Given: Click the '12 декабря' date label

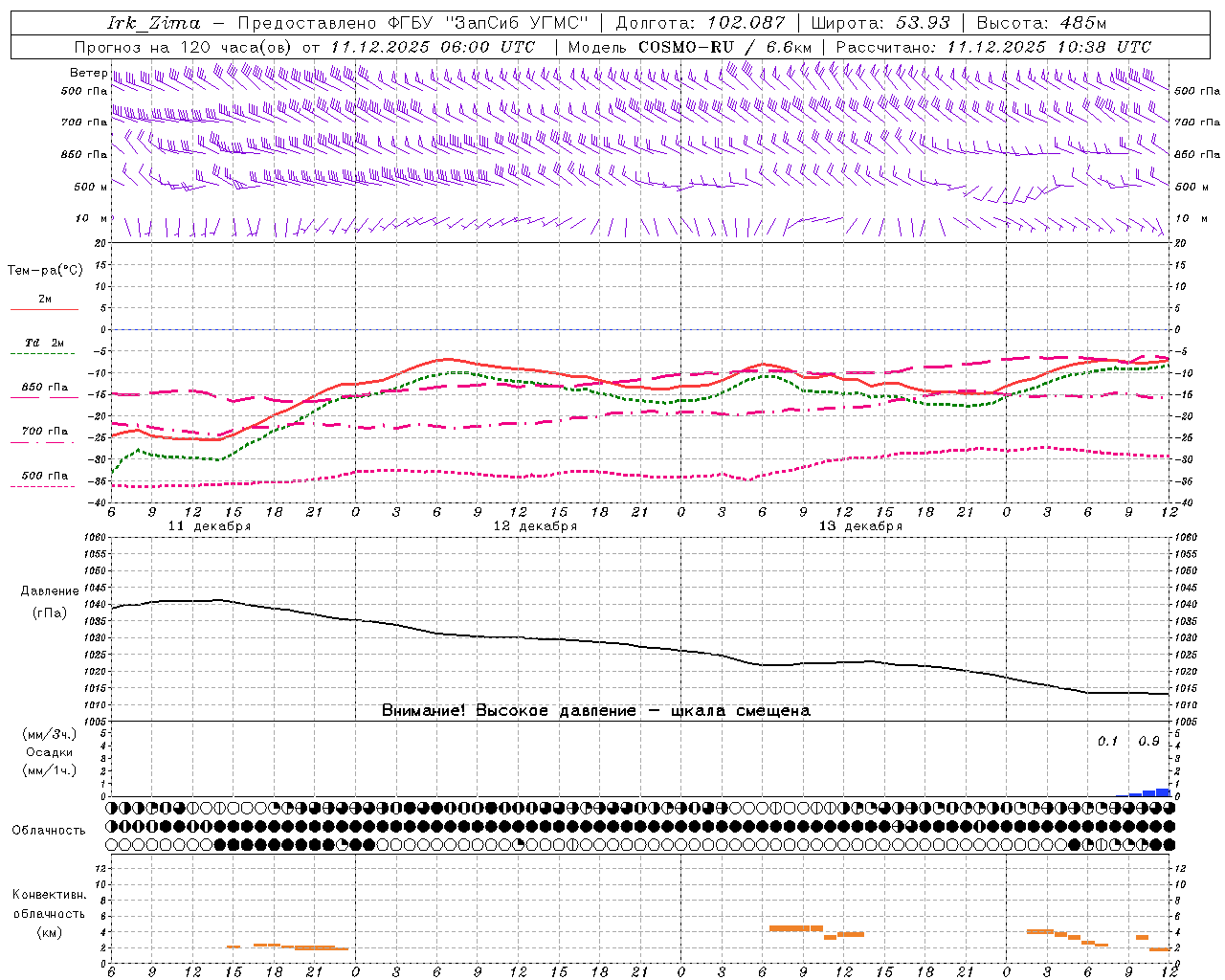Looking at the screenshot, I should pos(535,526).
